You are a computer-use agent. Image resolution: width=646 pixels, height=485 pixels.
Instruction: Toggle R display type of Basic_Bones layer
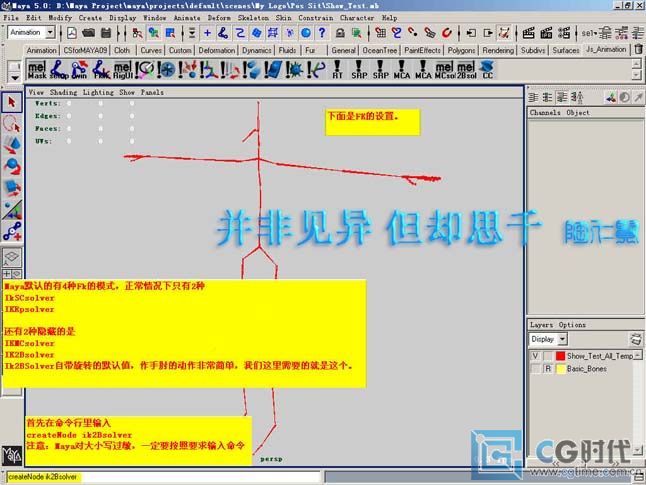548,369
